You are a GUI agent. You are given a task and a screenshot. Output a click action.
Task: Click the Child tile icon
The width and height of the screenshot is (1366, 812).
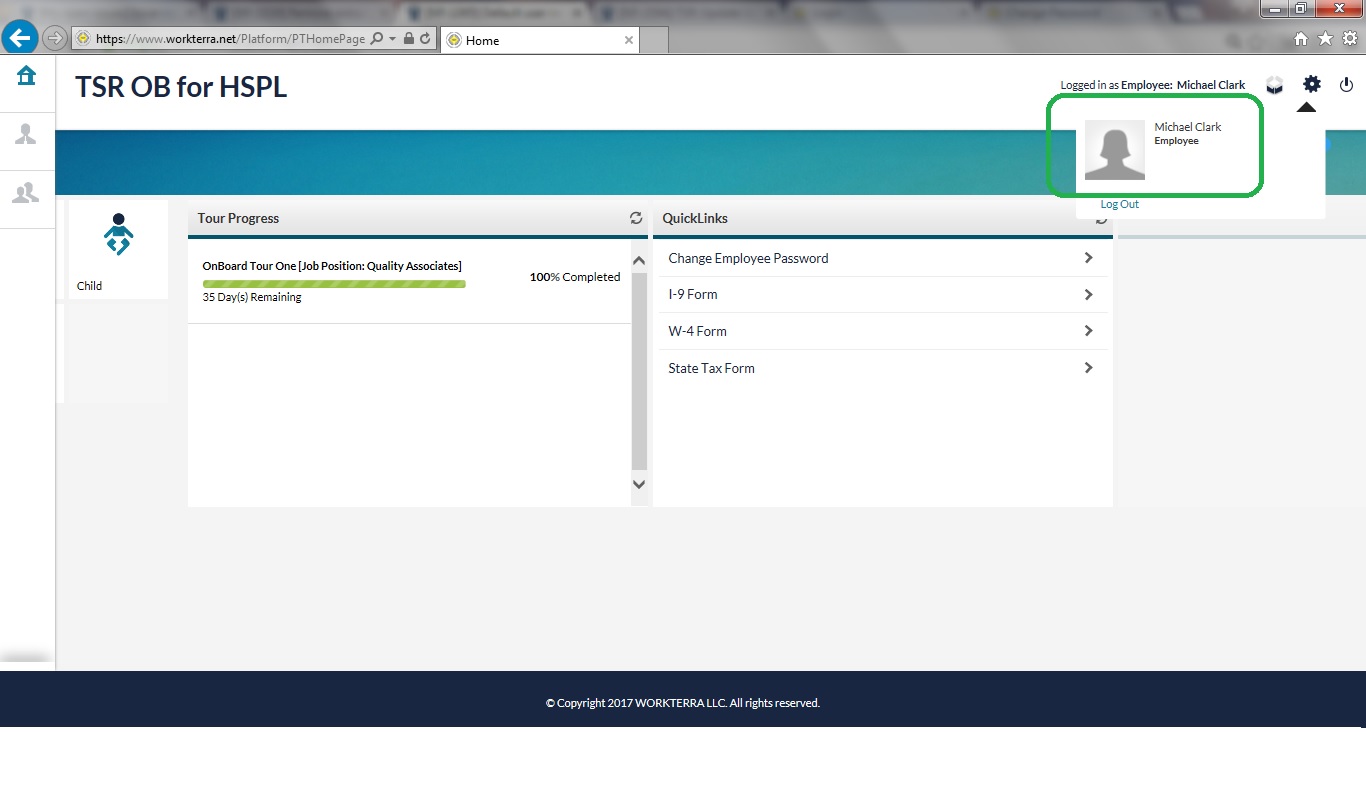click(x=118, y=234)
